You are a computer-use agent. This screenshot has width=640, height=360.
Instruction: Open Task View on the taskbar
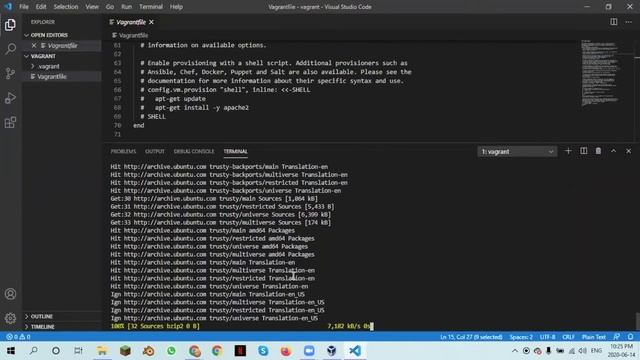pyautogui.click(x=78, y=351)
